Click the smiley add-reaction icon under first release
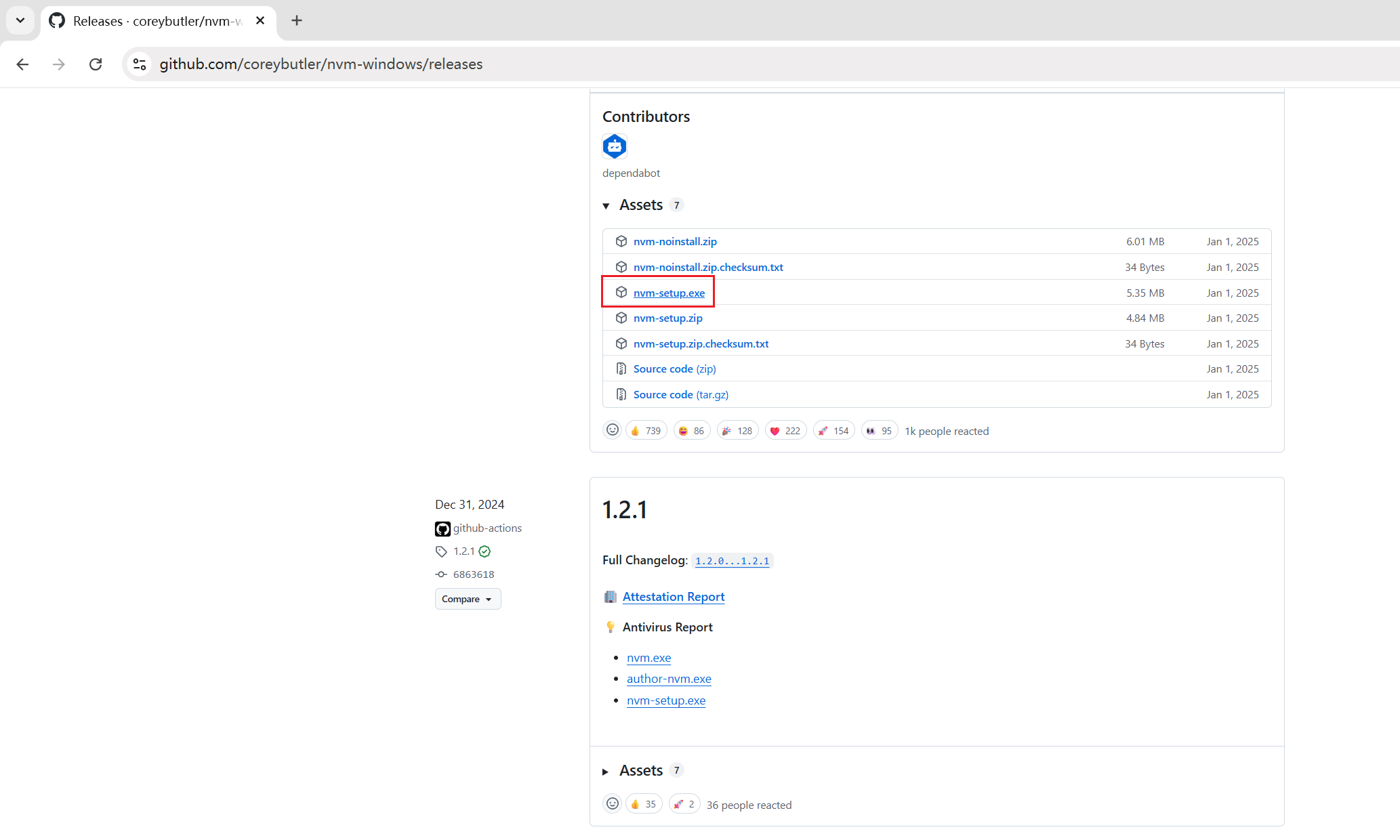 (612, 430)
